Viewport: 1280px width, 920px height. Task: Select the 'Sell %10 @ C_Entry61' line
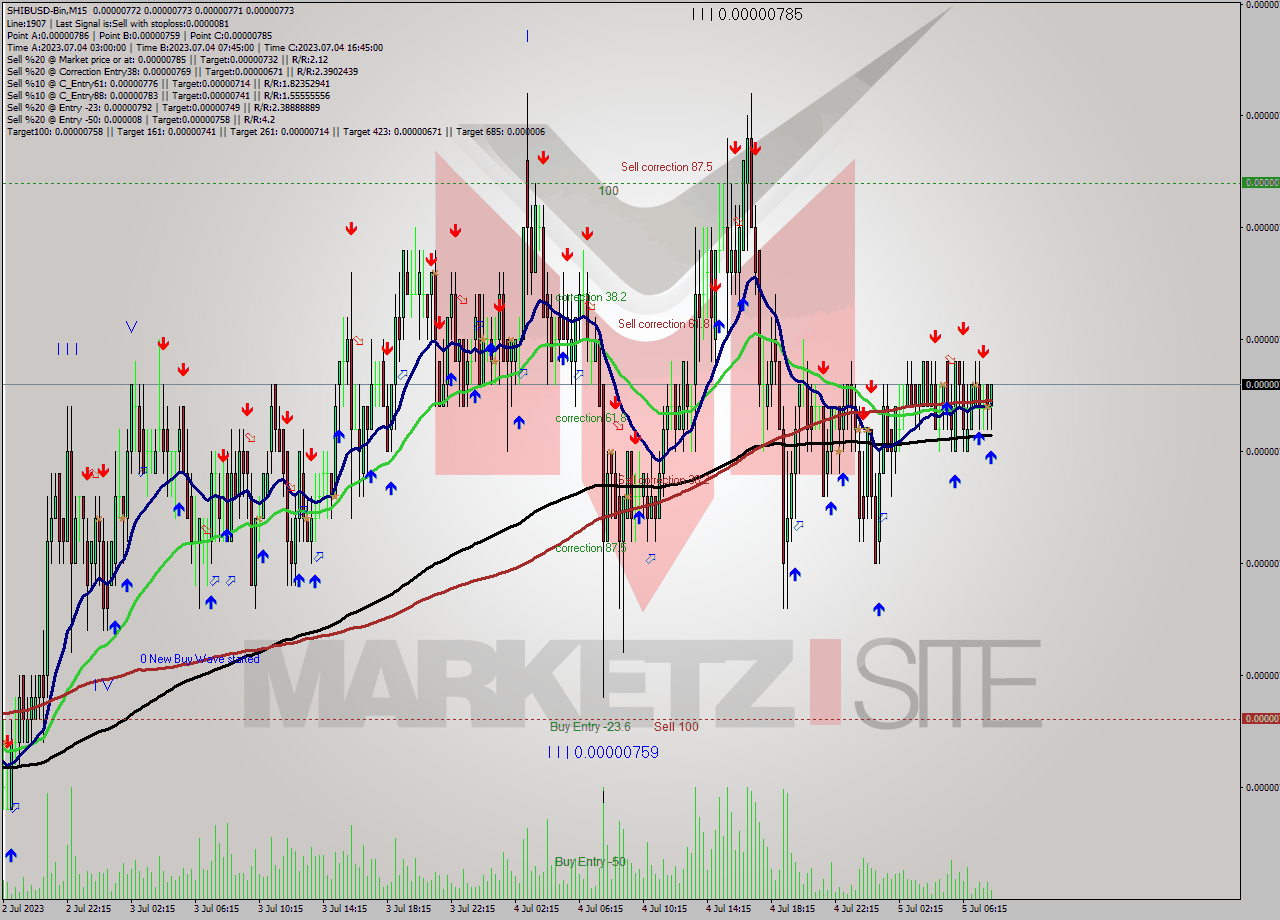tap(167, 83)
